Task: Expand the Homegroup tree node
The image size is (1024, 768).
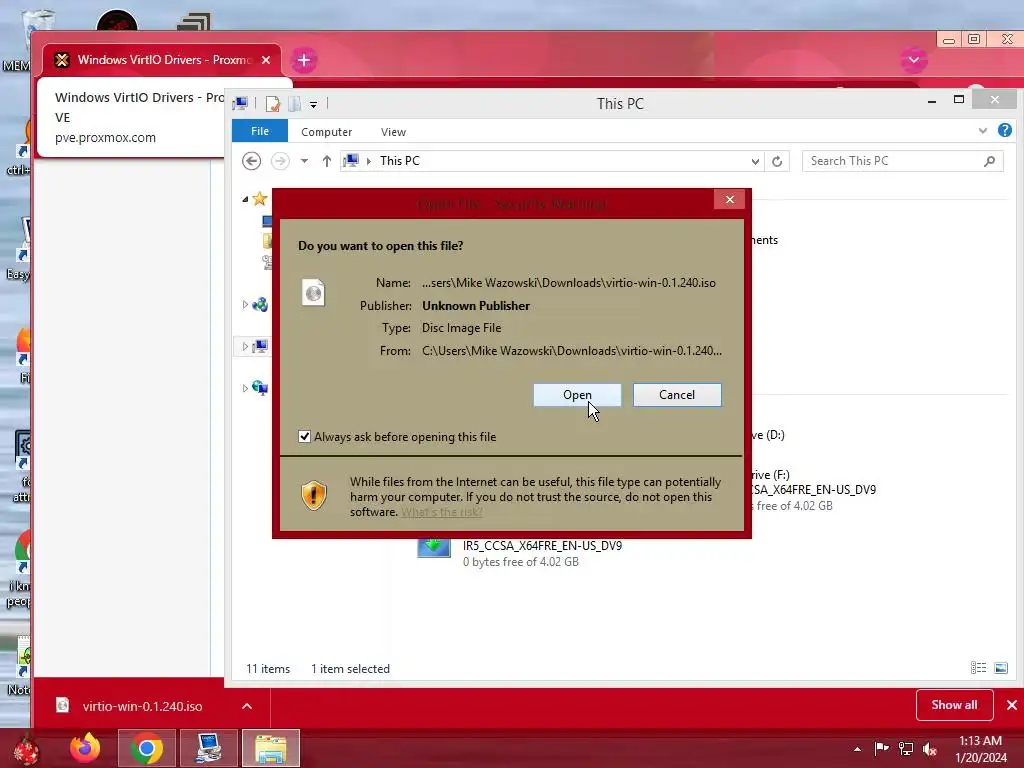Action: pos(246,304)
